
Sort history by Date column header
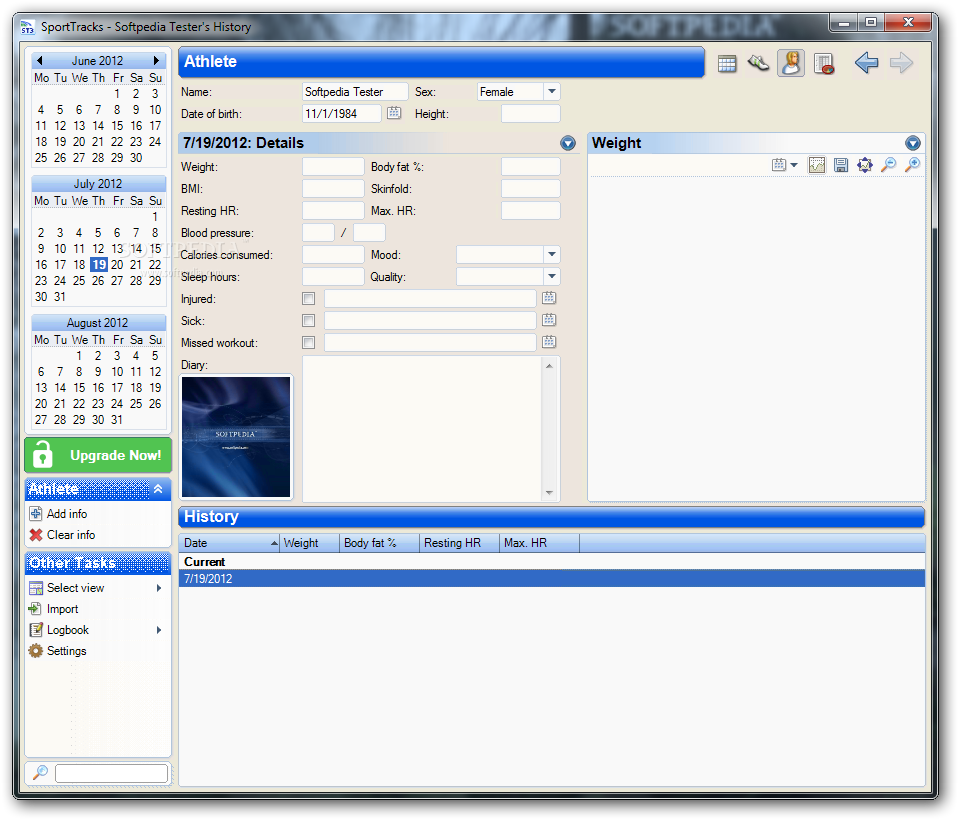click(230, 542)
